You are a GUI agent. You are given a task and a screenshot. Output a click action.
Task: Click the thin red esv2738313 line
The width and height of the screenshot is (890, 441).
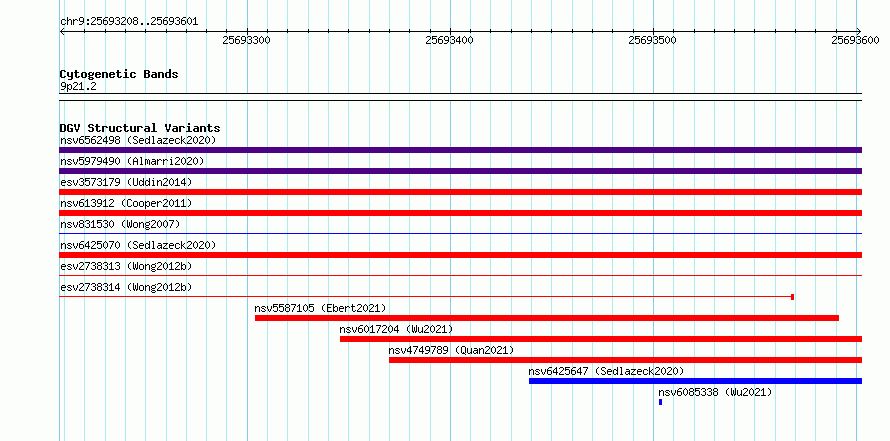[x=460, y=276]
